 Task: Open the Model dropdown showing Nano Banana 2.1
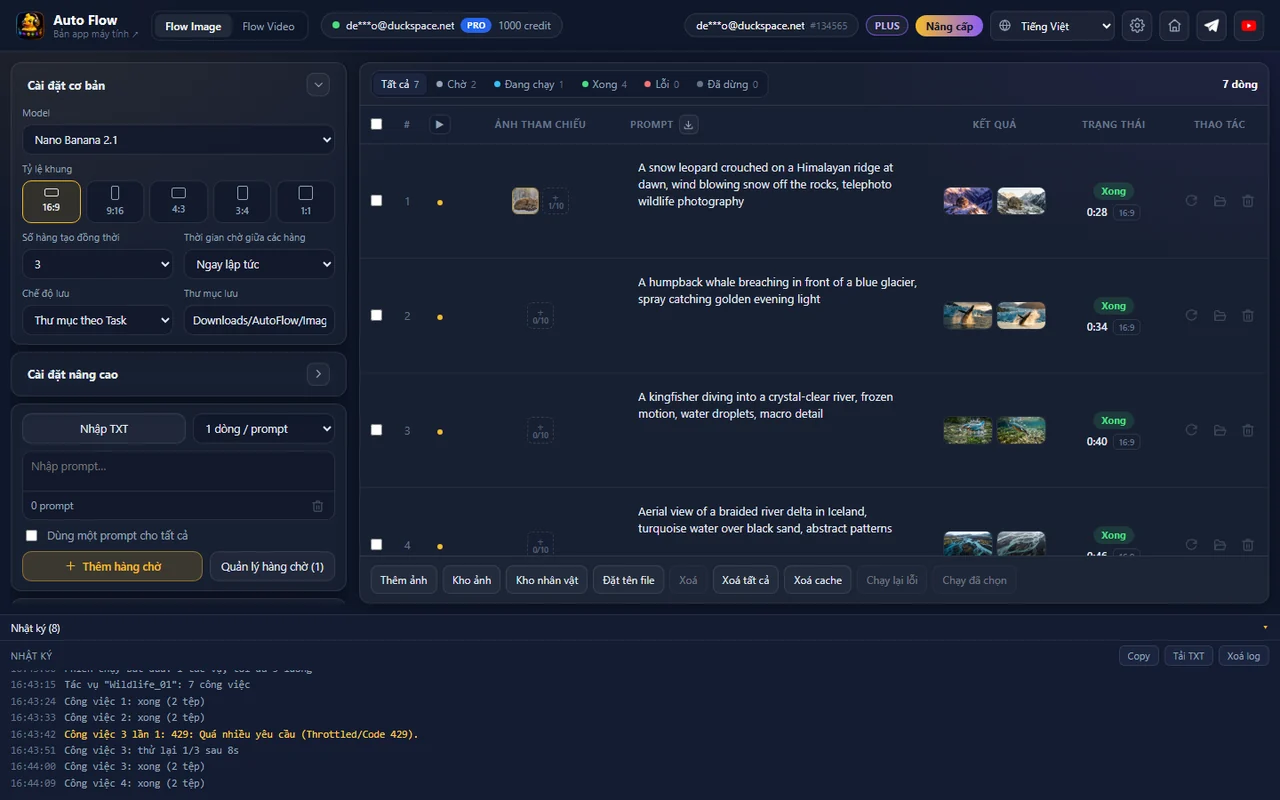178,140
